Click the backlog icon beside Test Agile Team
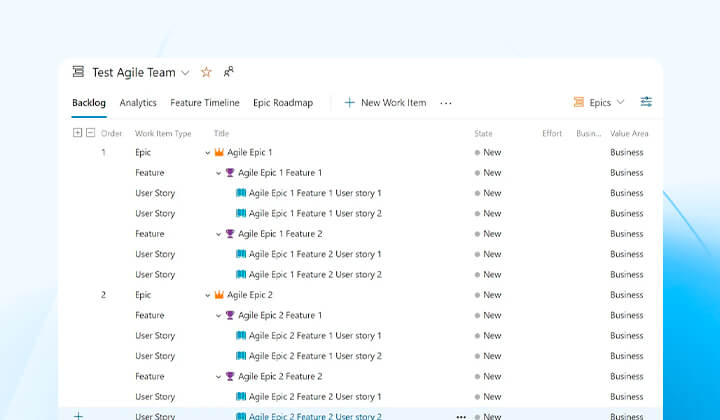 click(x=79, y=72)
